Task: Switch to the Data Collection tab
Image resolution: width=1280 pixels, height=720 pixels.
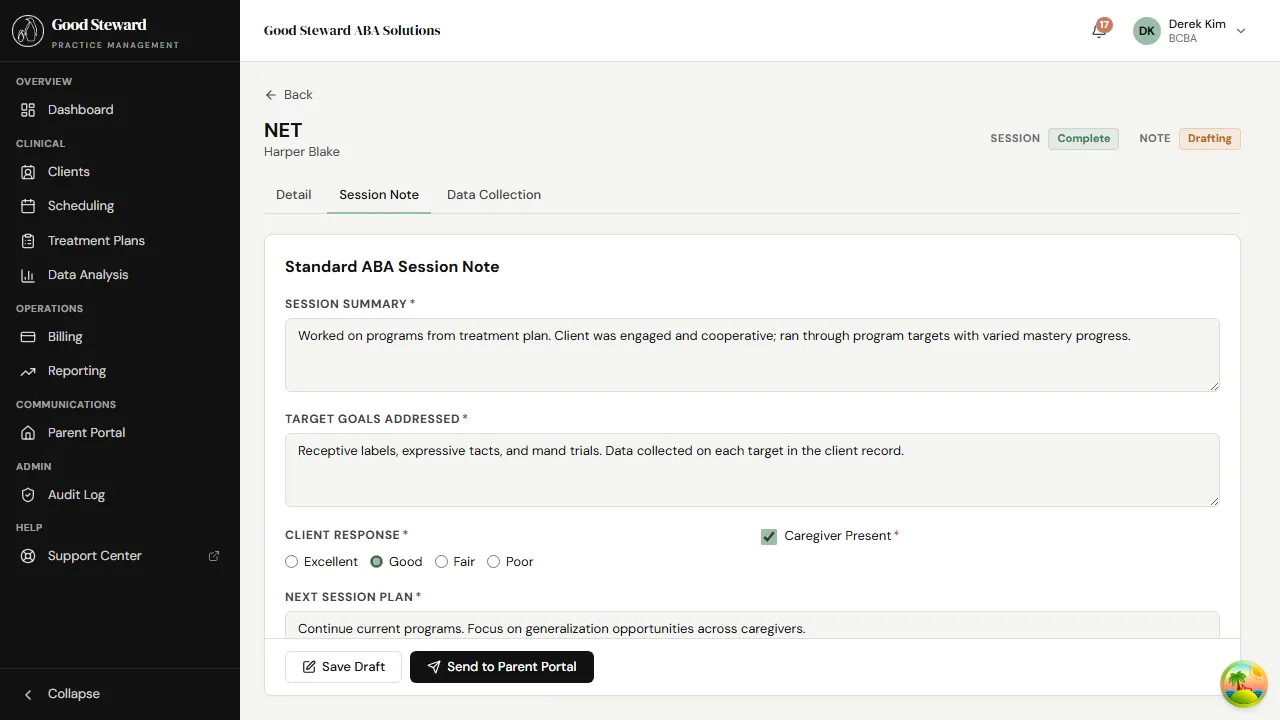Action: coord(494,195)
